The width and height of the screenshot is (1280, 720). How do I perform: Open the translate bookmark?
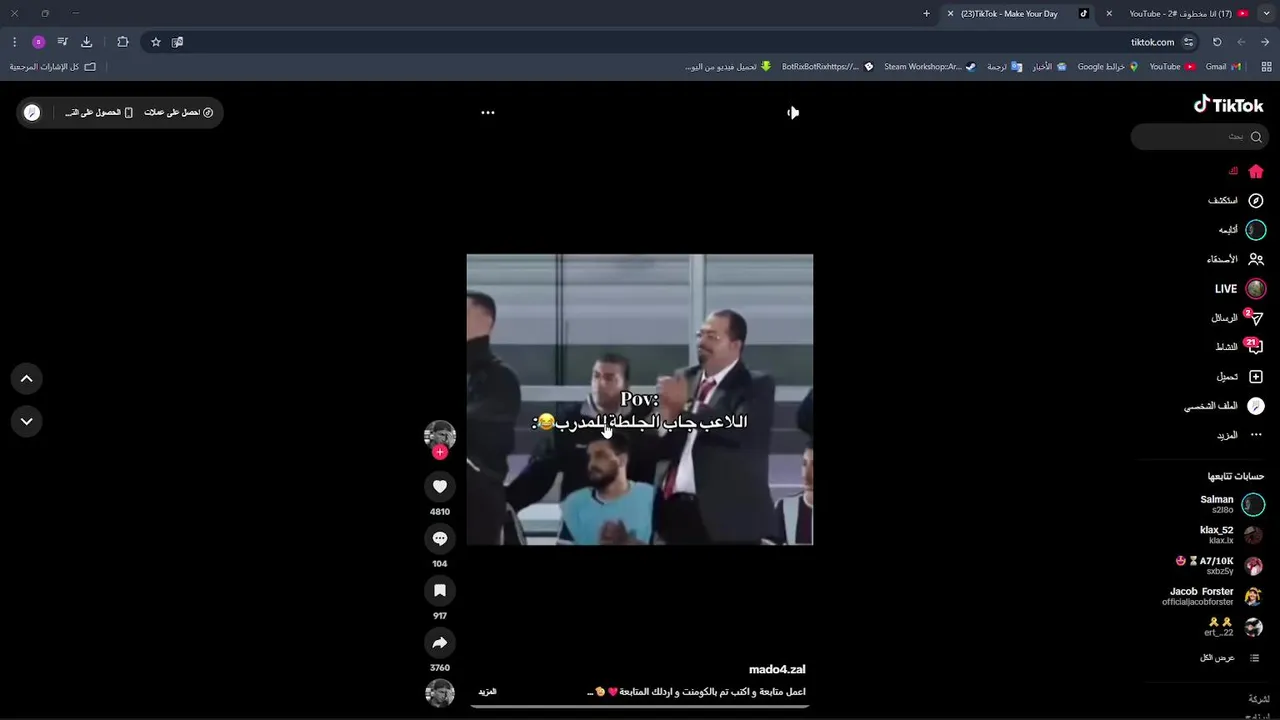(1004, 67)
